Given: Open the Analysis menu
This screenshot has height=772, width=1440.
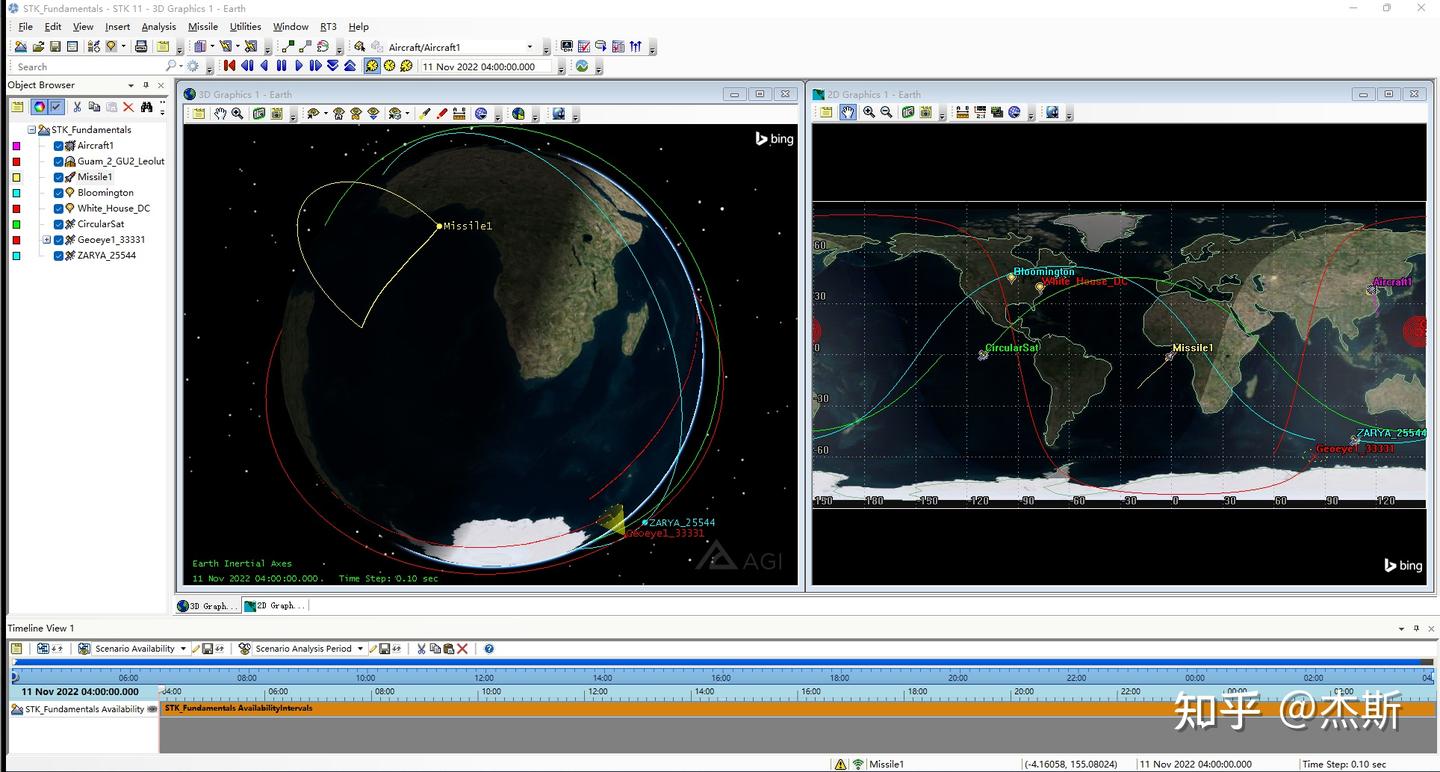Looking at the screenshot, I should (158, 27).
